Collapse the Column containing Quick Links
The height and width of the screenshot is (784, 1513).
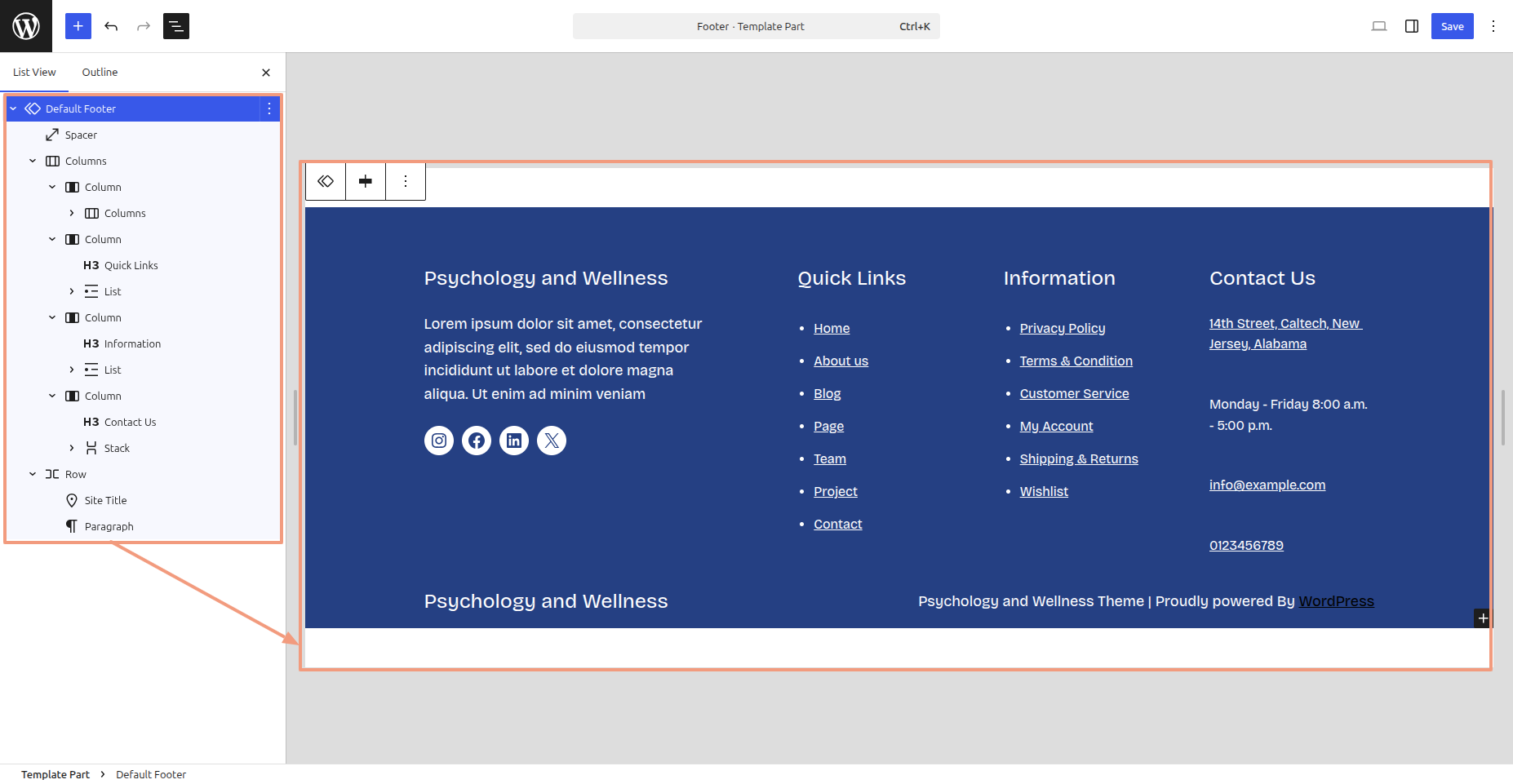coord(52,239)
